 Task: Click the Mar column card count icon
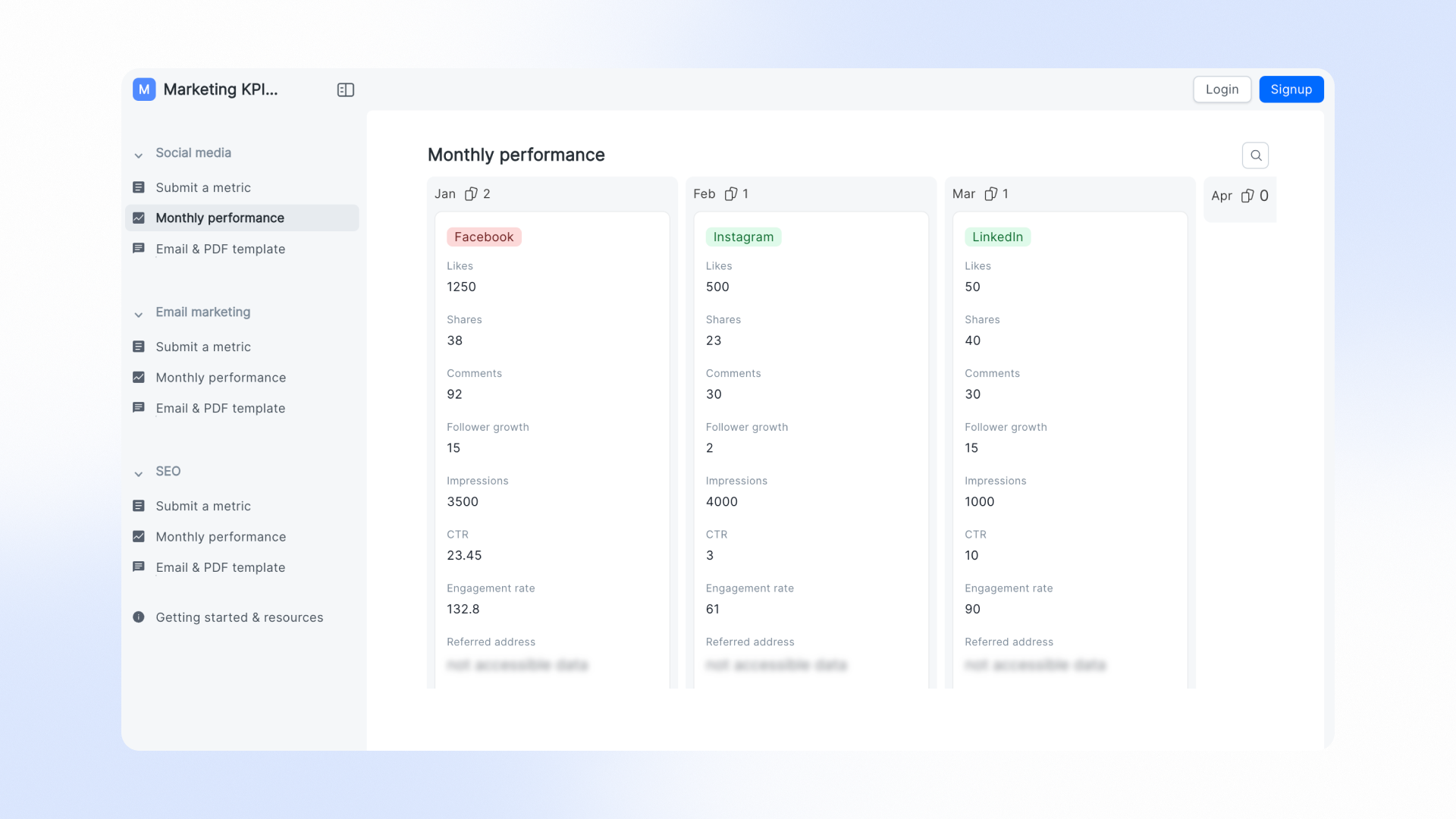click(990, 194)
